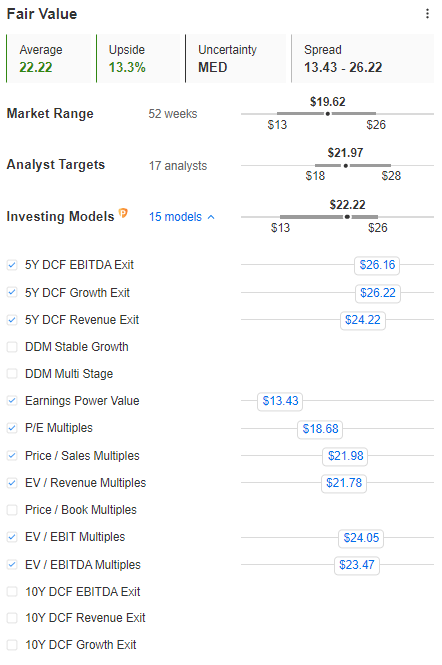Click the 17 analysts text
Viewport: 442px width, 665px height.
tap(178, 165)
